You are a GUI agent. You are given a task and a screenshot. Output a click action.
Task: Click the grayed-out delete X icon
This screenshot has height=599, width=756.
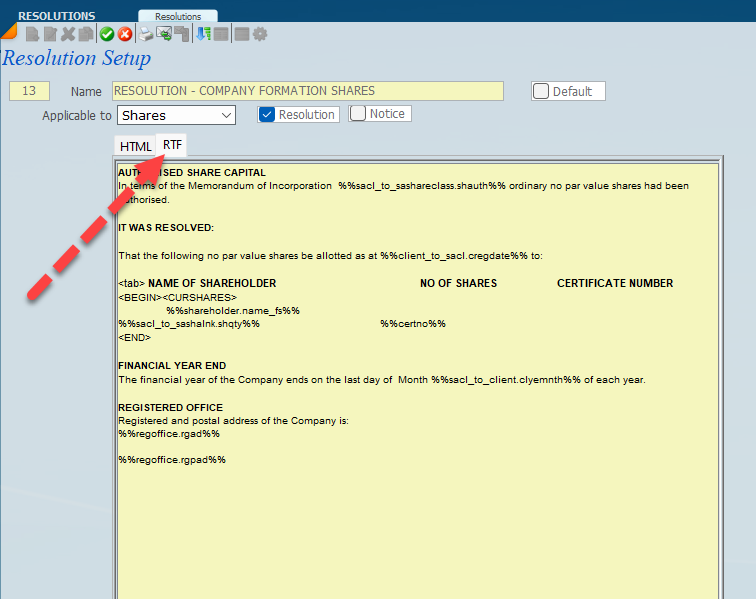click(68, 34)
